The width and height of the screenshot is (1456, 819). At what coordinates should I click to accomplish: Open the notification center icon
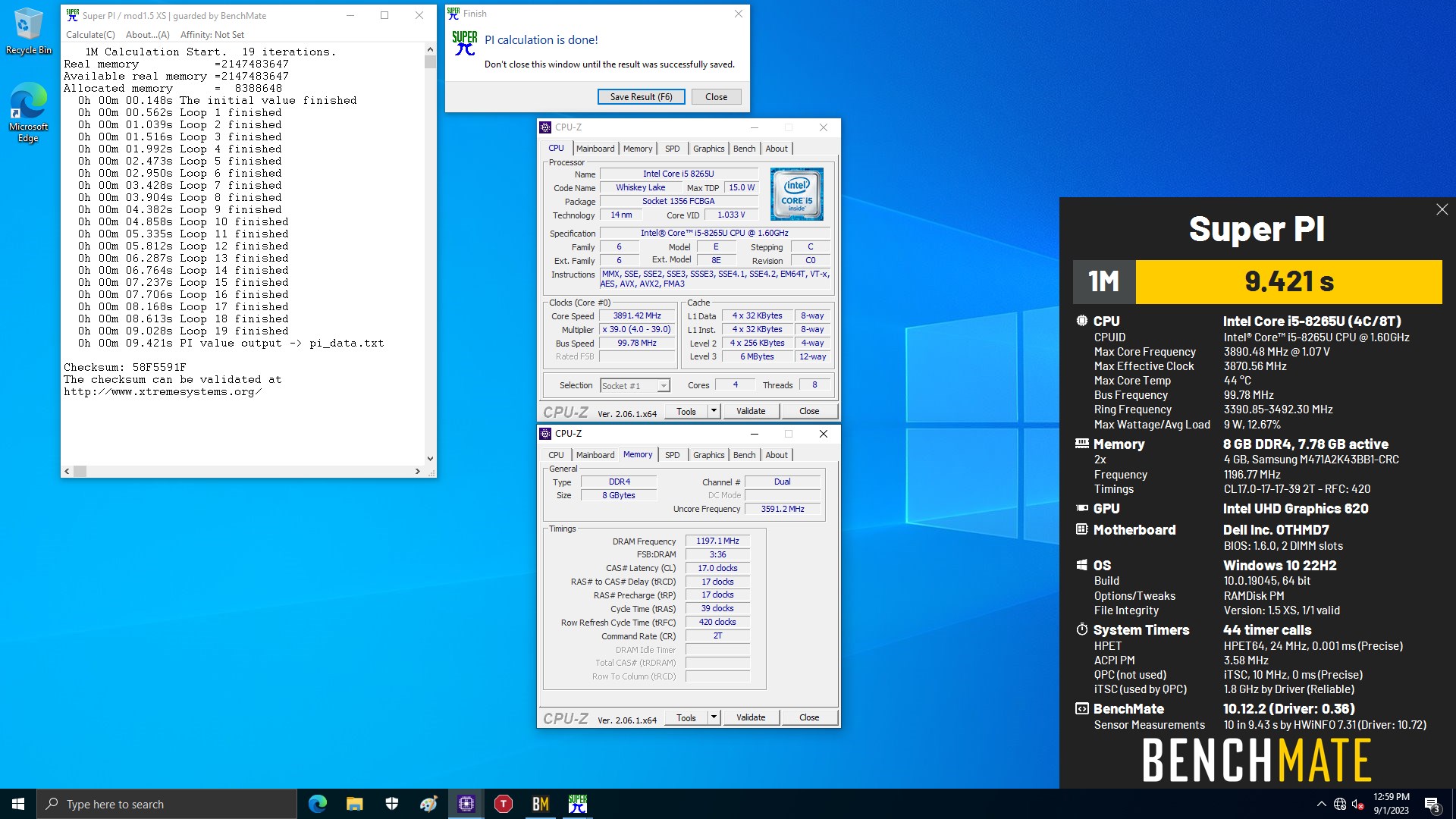coord(1432,804)
